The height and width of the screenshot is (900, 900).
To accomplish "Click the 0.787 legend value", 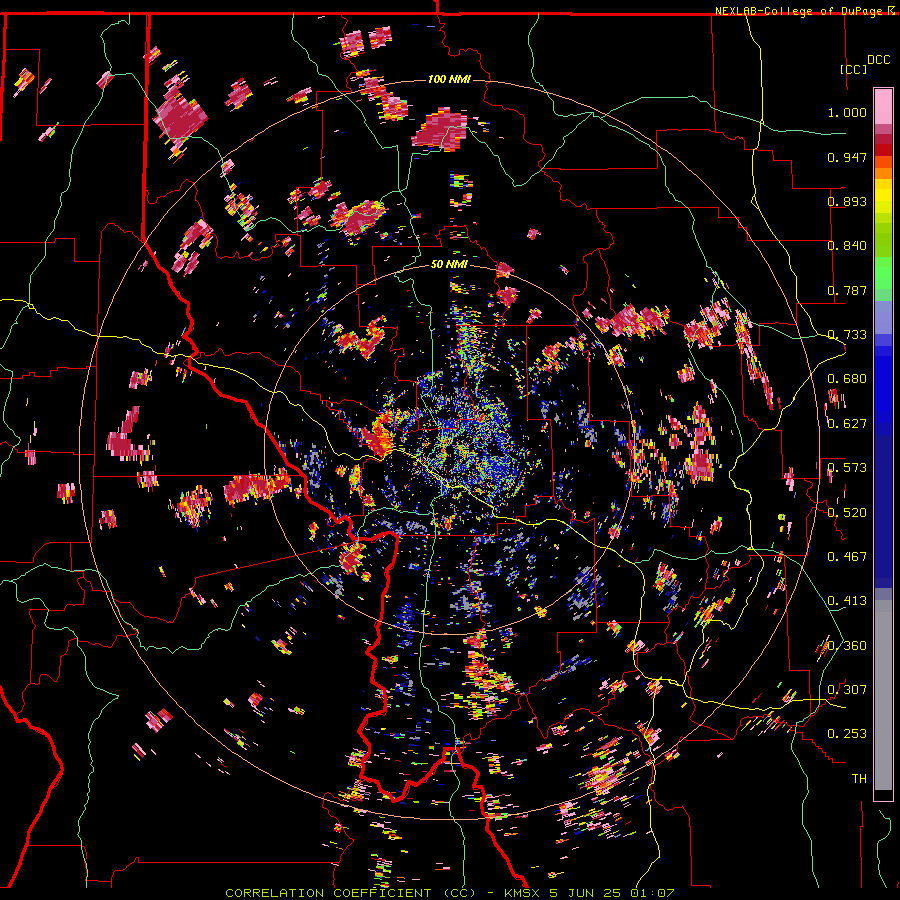I will click(x=847, y=290).
